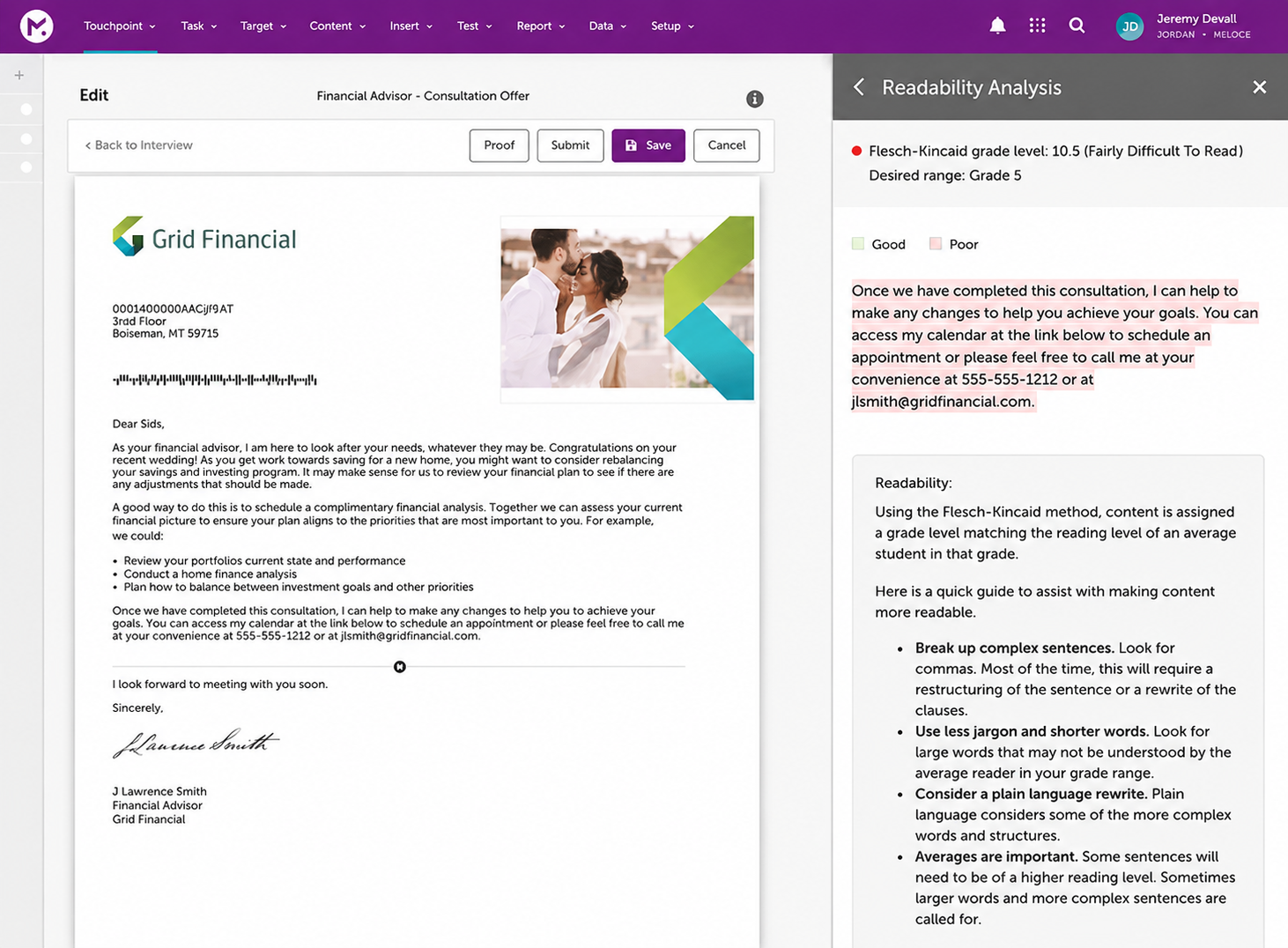Click 'Plan how to balance' bullet item
1288x948 pixels.
(299, 587)
